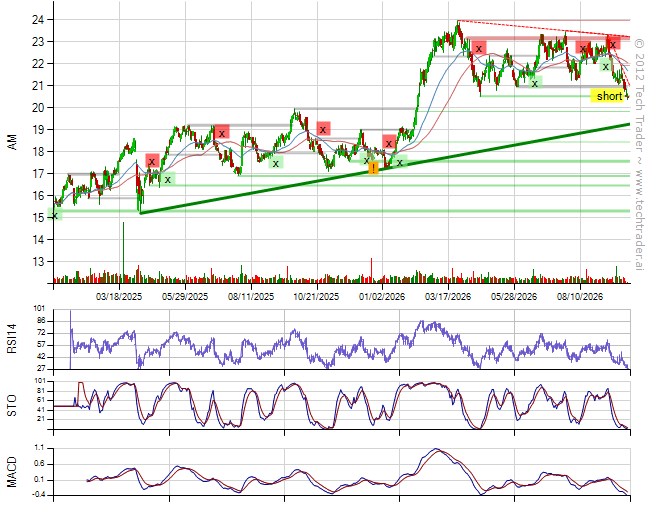657x514 pixels.
Task: Click the 81 value on STO axis
Action: click(x=41, y=391)
